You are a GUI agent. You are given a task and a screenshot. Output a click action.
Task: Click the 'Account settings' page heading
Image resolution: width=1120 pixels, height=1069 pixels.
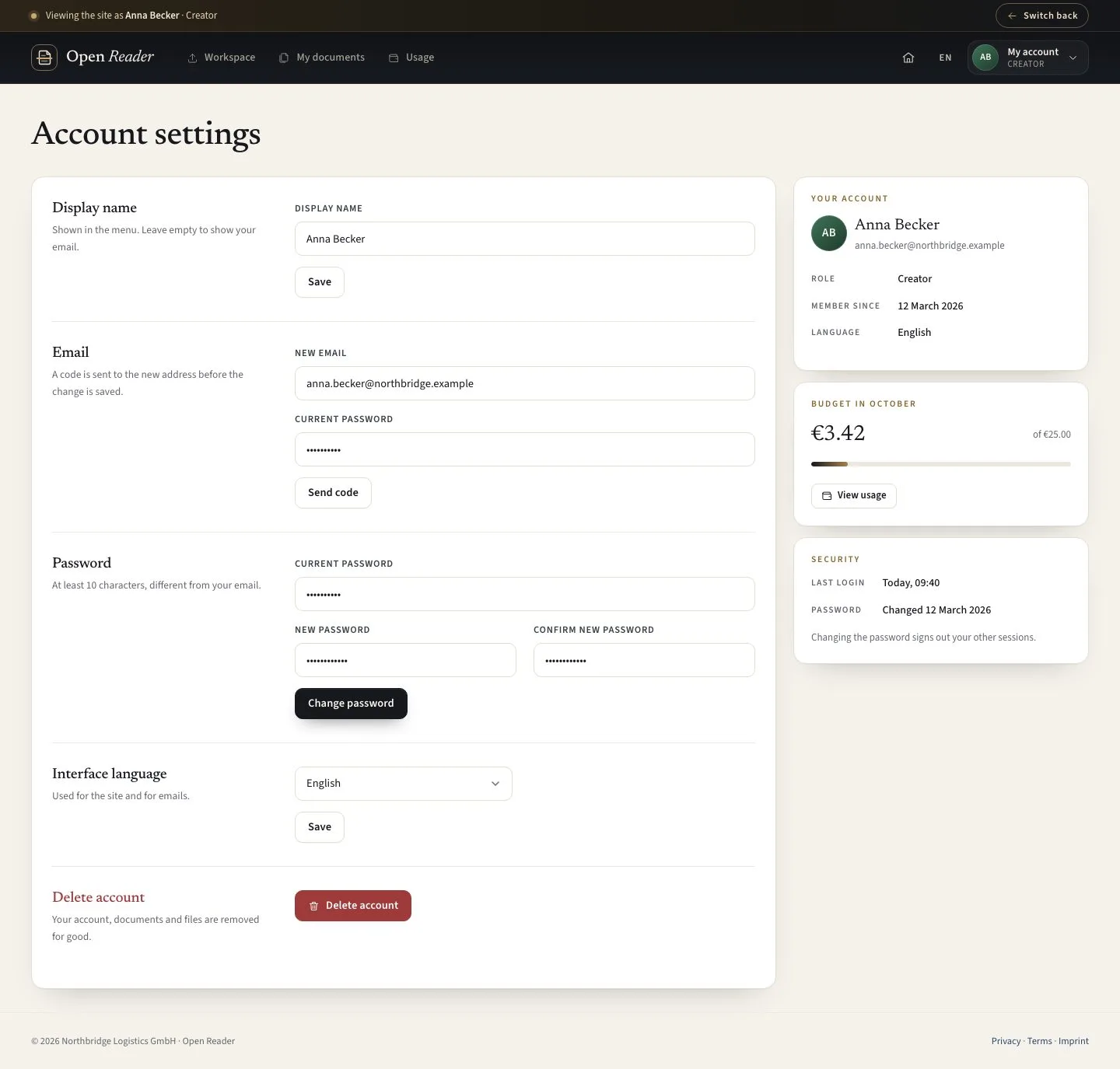coord(146,134)
